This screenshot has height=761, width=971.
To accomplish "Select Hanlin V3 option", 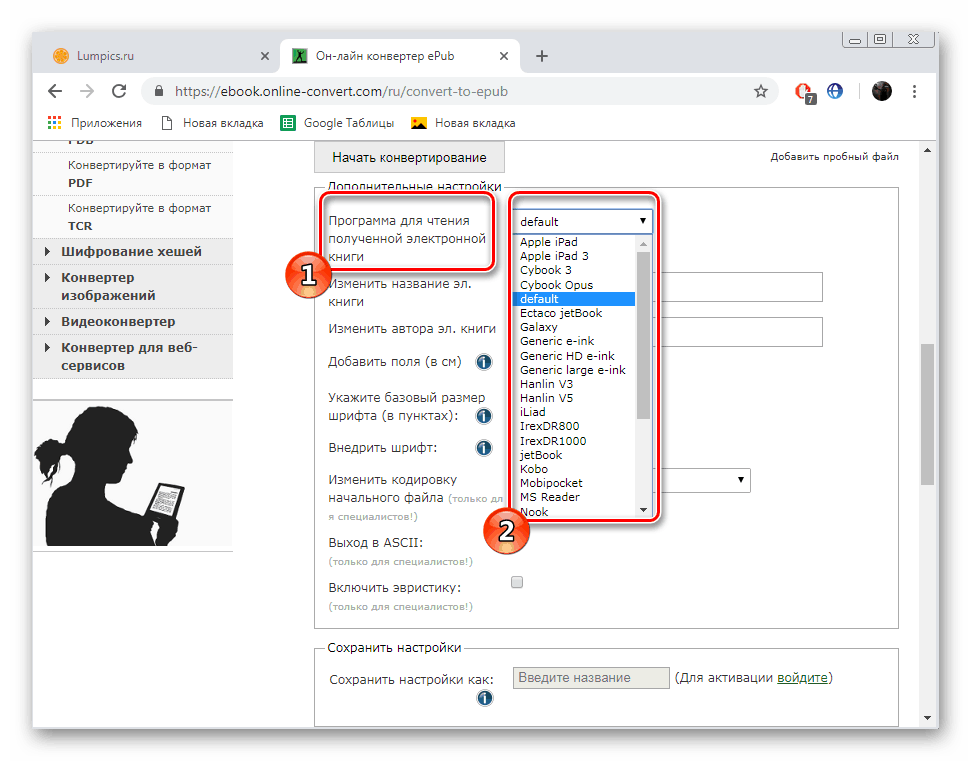I will point(574,385).
